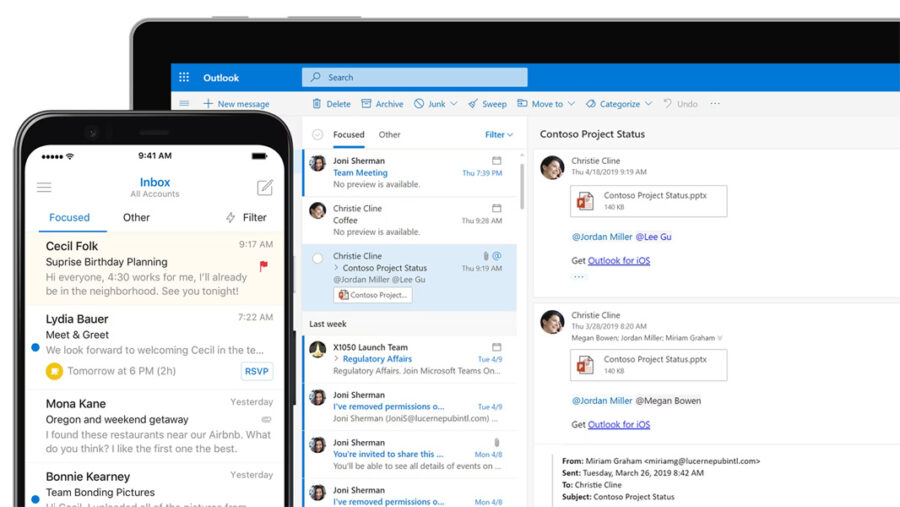Open Christie Cline Coffee email
Screen dimensions: 900x507
click(410, 220)
